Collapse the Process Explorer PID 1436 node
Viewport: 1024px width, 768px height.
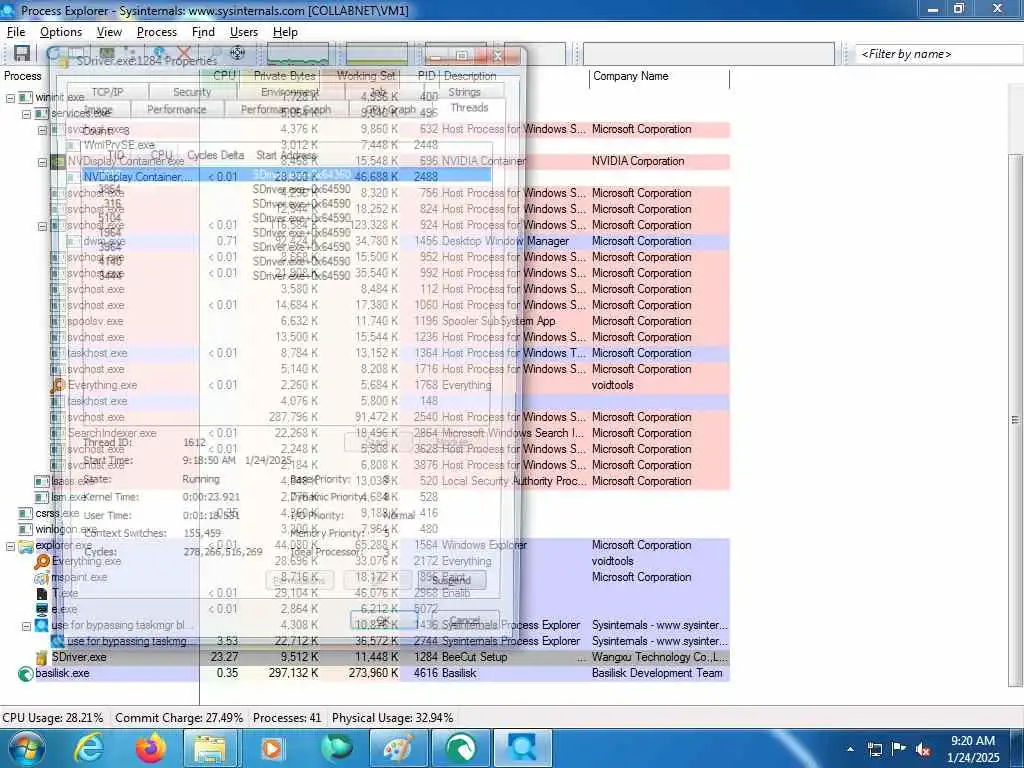coord(27,625)
